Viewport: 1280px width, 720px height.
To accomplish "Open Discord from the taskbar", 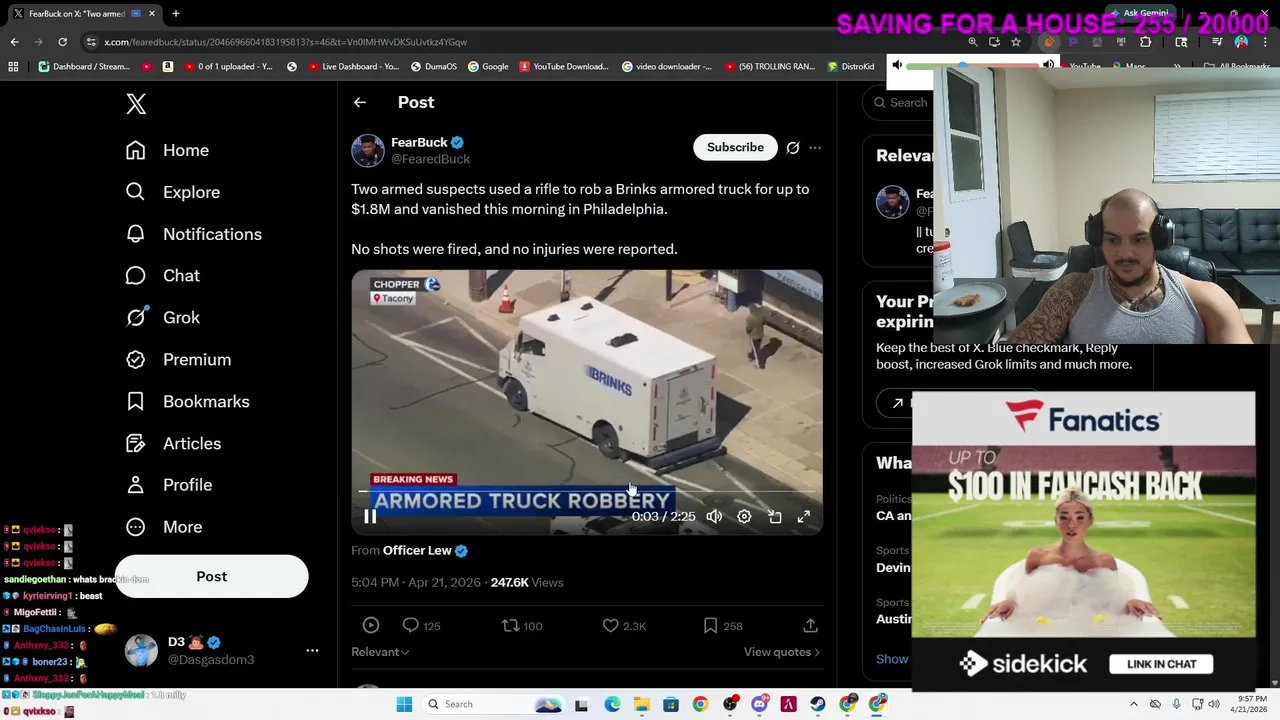I will coord(759,704).
